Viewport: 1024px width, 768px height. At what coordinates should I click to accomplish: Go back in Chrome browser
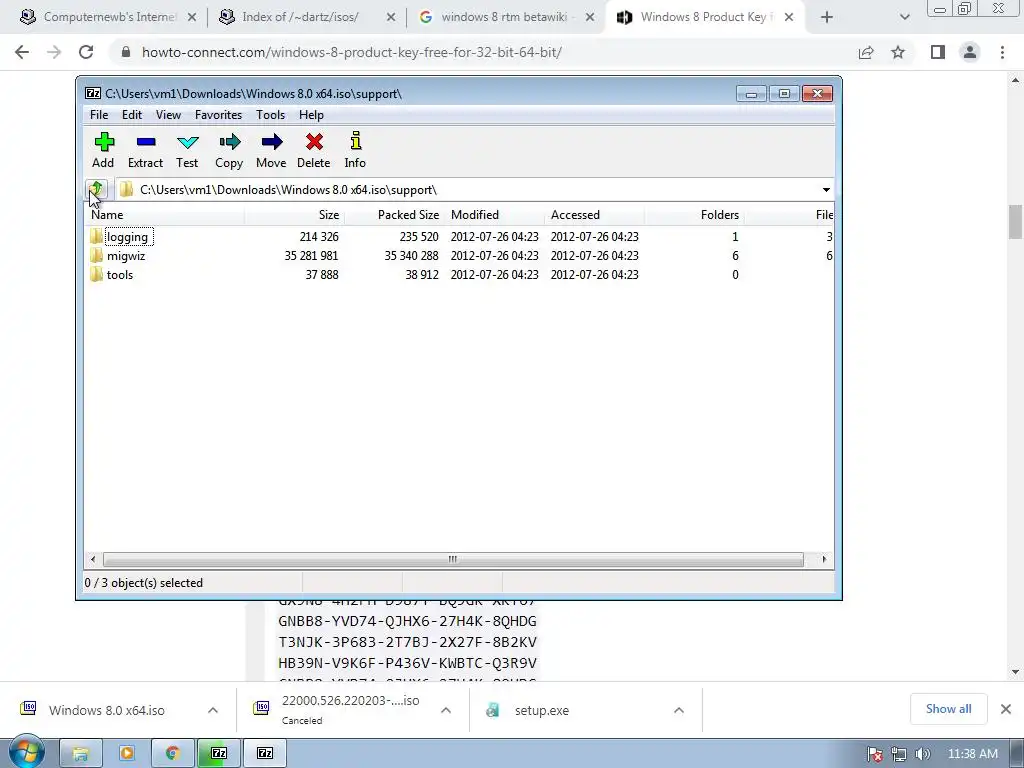tap(22, 52)
